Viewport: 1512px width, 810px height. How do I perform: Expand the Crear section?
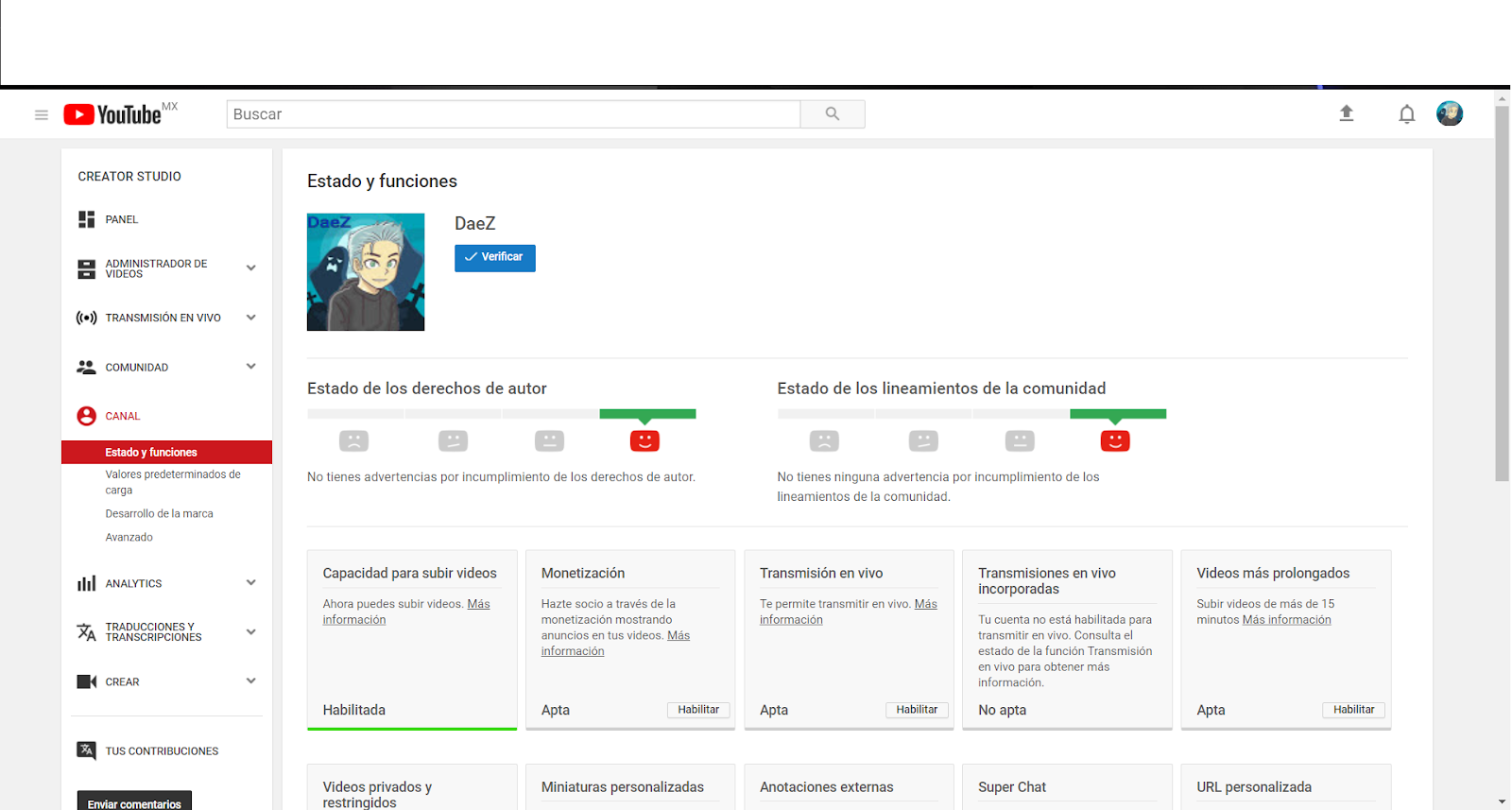(x=251, y=681)
